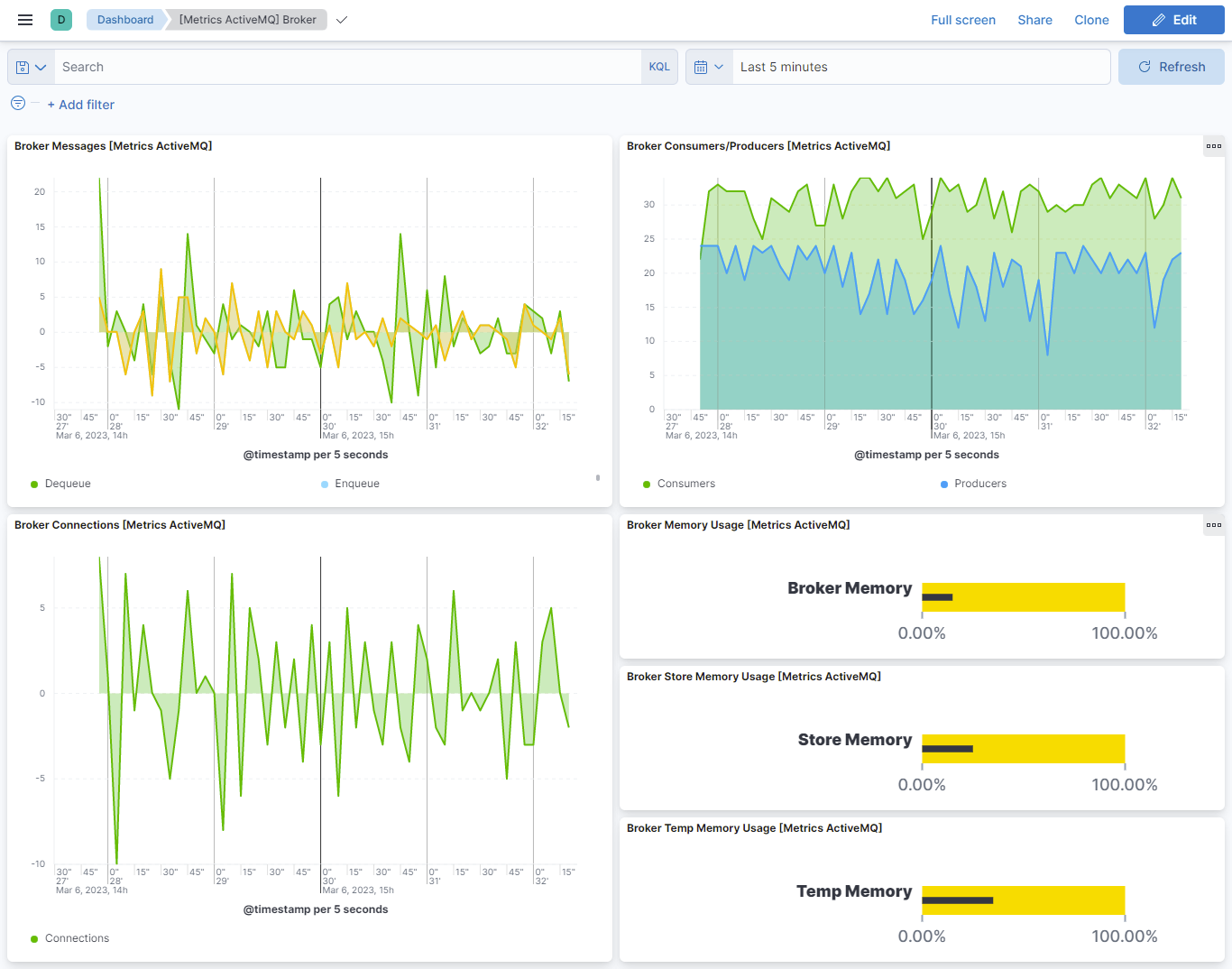Screen dimensions: 1232x969
Task: Select the Broker Store Memory Usage panel title
Action: coord(754,677)
